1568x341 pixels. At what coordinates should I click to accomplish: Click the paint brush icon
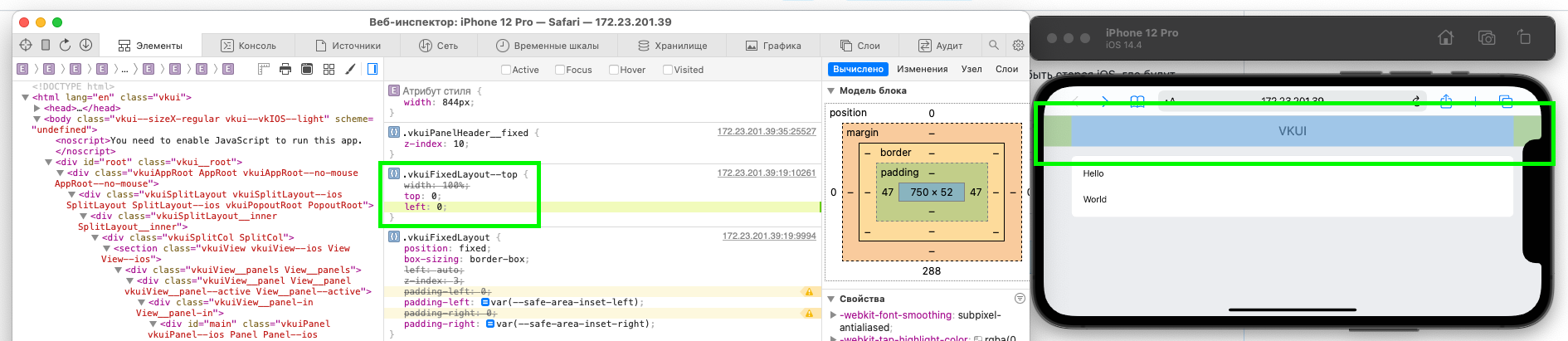350,69
